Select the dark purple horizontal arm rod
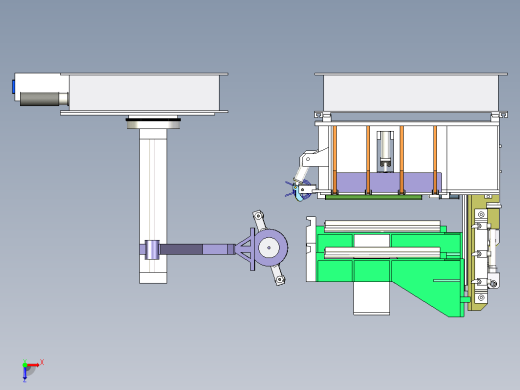 [x=181, y=250]
